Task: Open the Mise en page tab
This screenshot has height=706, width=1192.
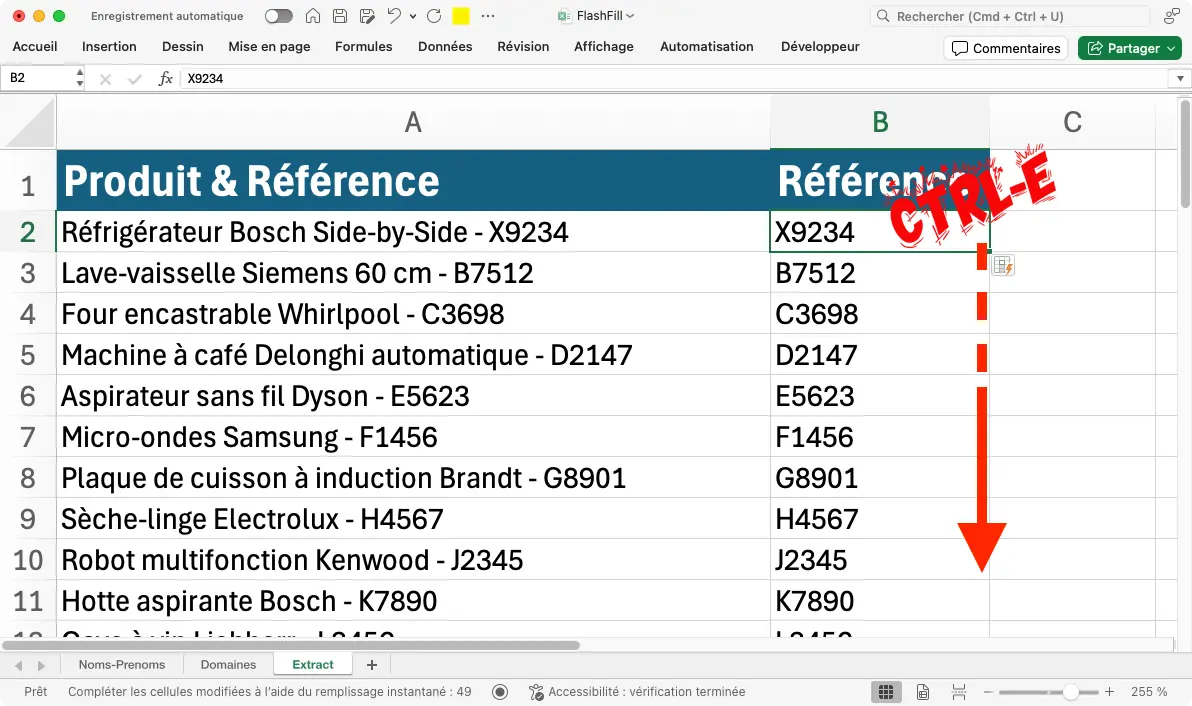Action: [x=269, y=46]
